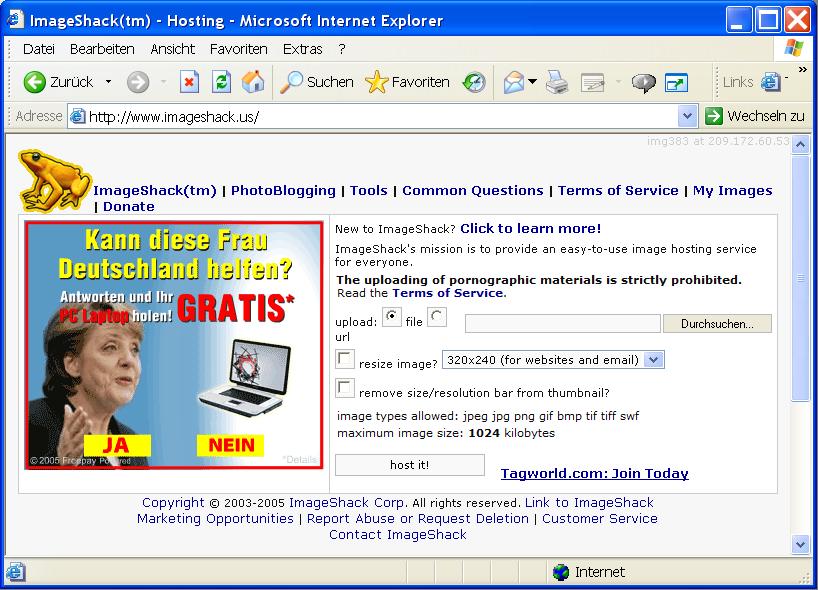Check remove size/resolution bar option
Image resolution: width=818 pixels, height=590 pixels.
[344, 388]
